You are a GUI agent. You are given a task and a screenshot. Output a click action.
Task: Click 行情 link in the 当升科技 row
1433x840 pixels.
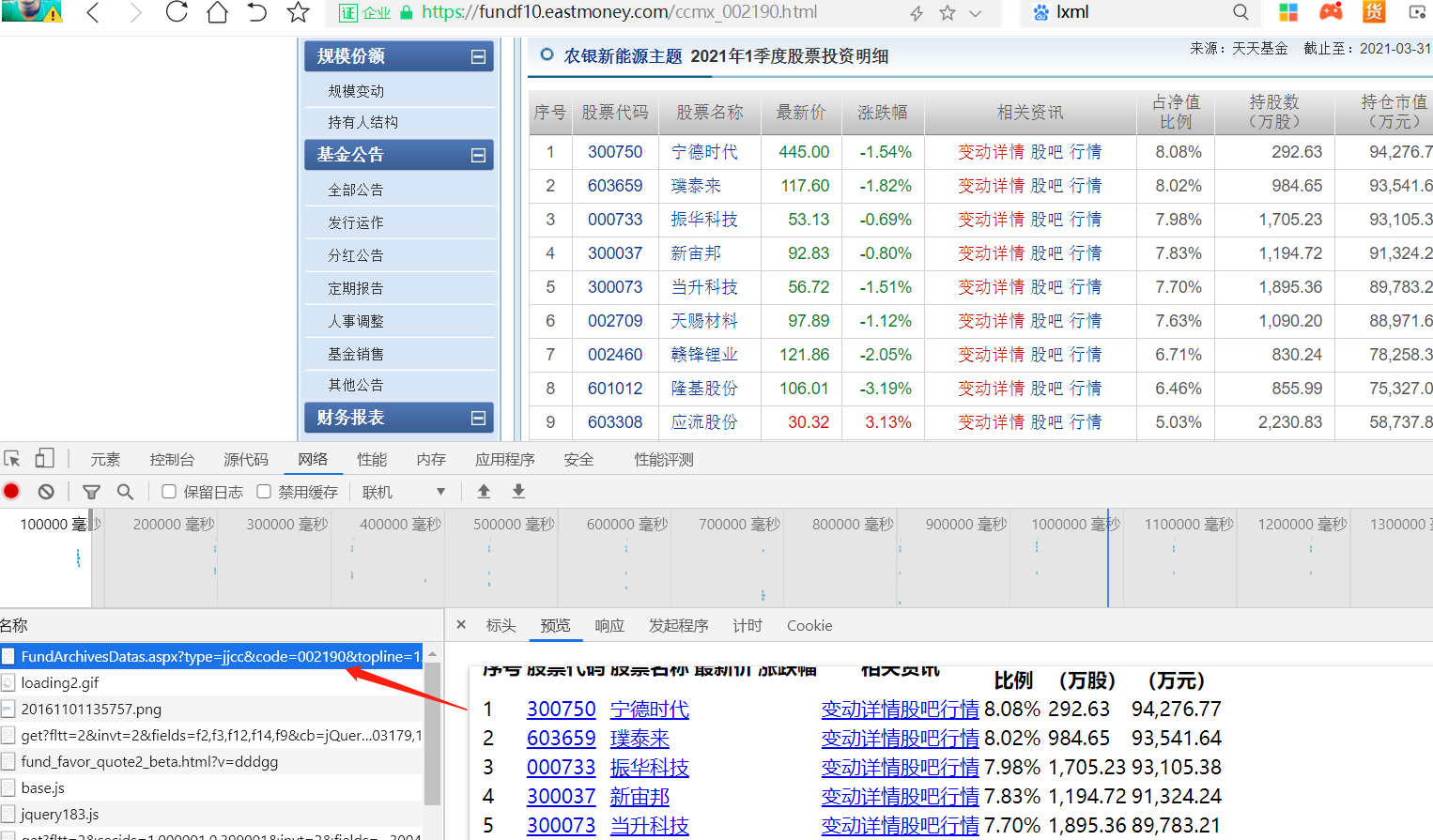click(1086, 287)
